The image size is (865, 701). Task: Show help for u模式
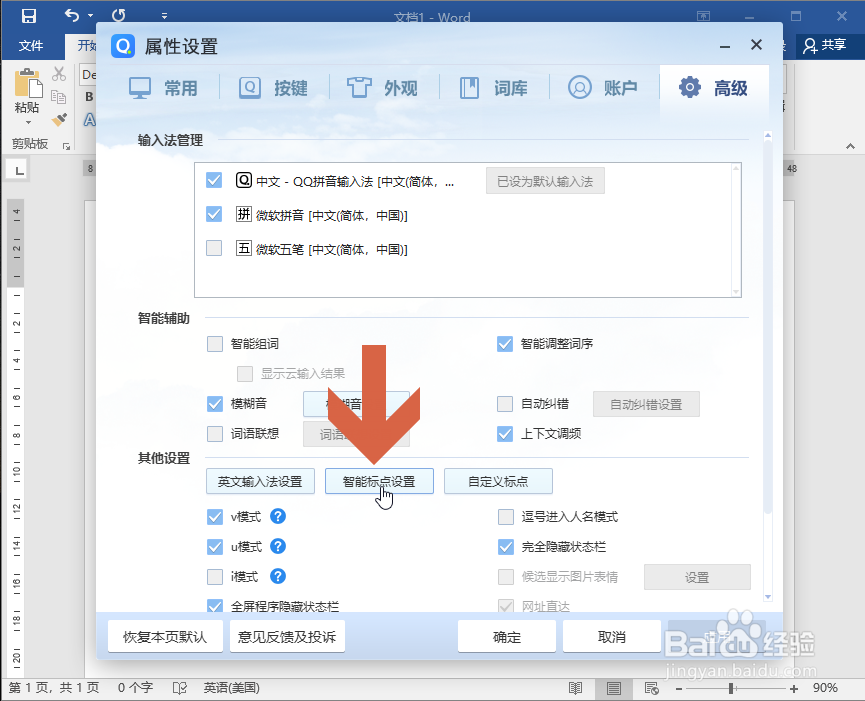(x=278, y=546)
